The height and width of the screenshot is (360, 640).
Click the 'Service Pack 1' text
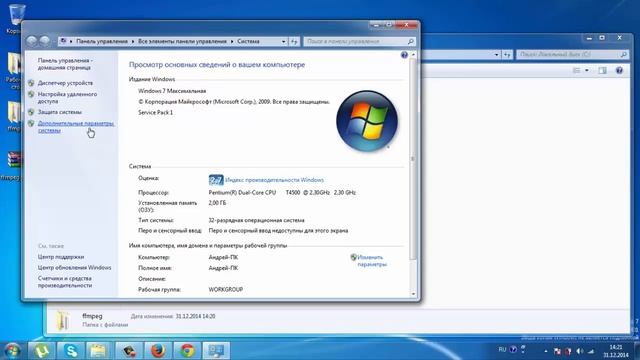[156, 112]
